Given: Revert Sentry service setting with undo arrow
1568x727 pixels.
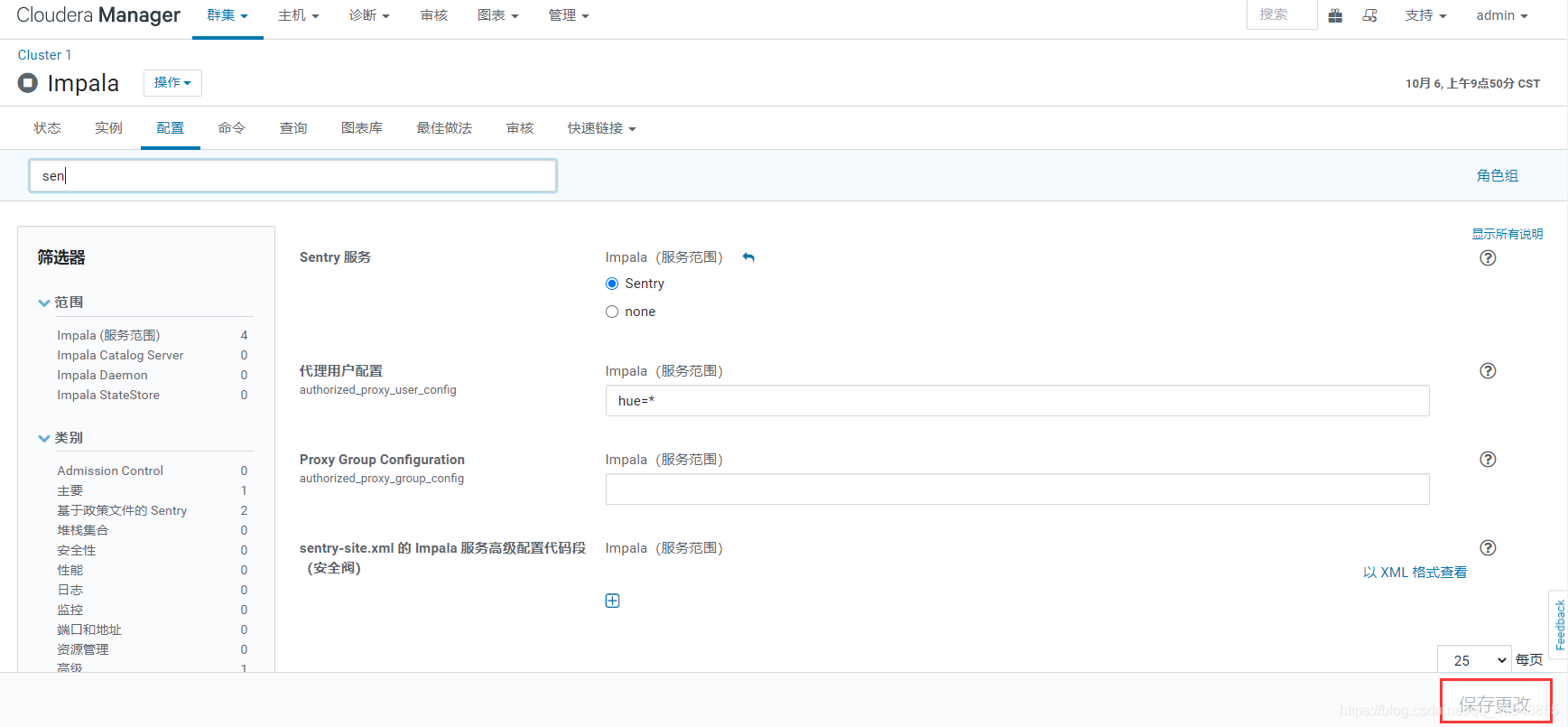Looking at the screenshot, I should 748,257.
